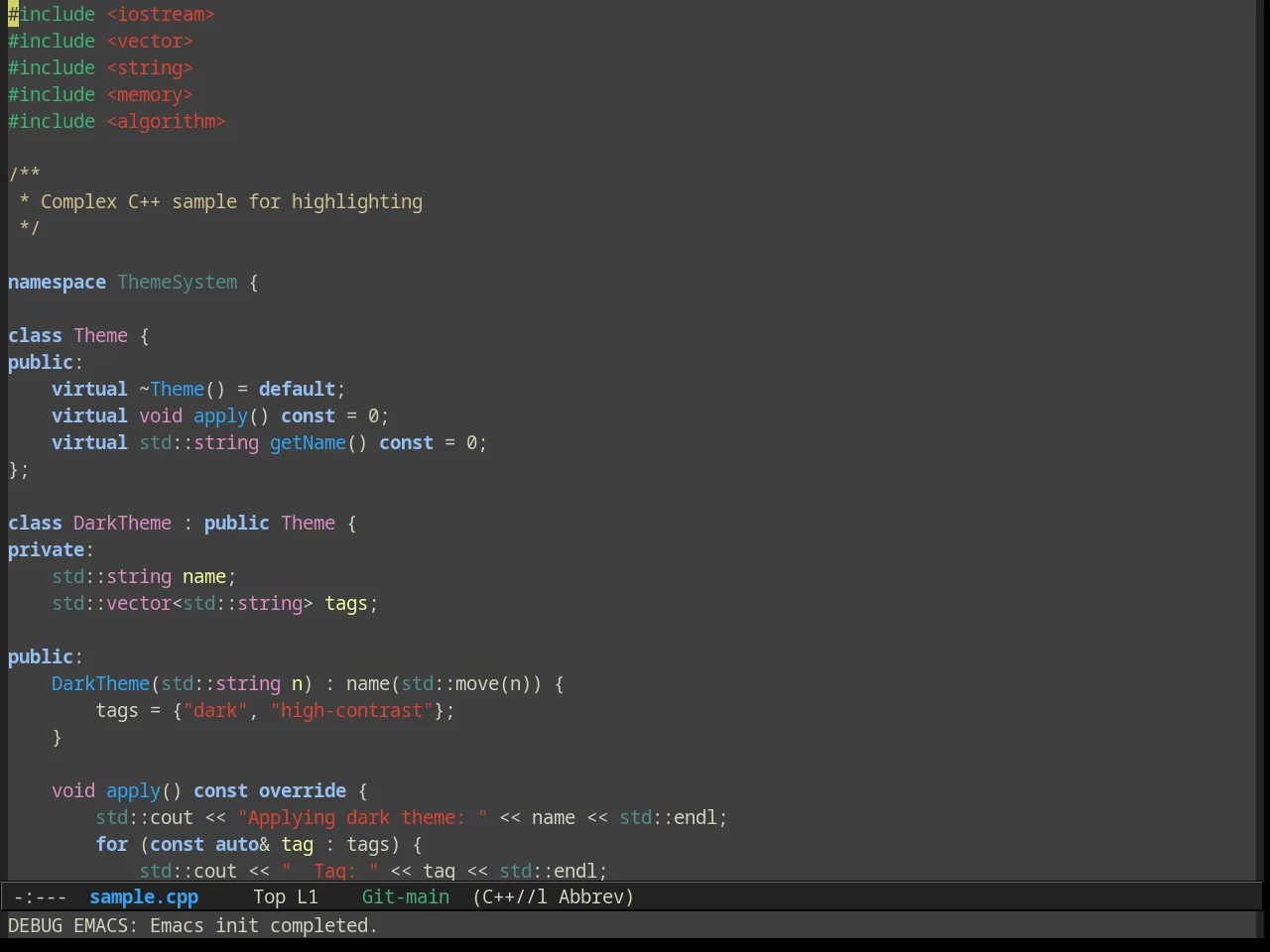Click the "dark" string literal
Viewport: 1270px width, 952px height.
tap(215, 711)
